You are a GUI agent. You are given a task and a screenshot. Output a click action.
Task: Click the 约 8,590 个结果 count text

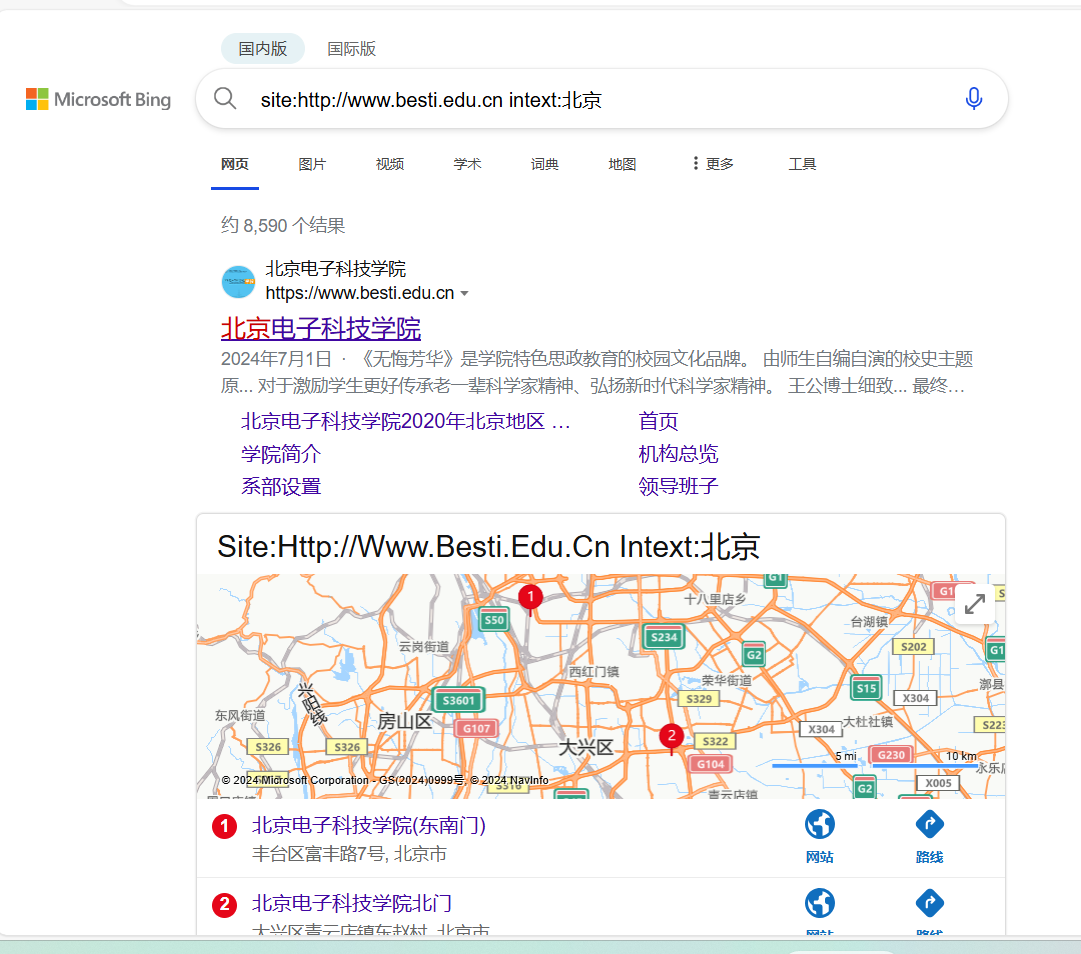pos(283,225)
